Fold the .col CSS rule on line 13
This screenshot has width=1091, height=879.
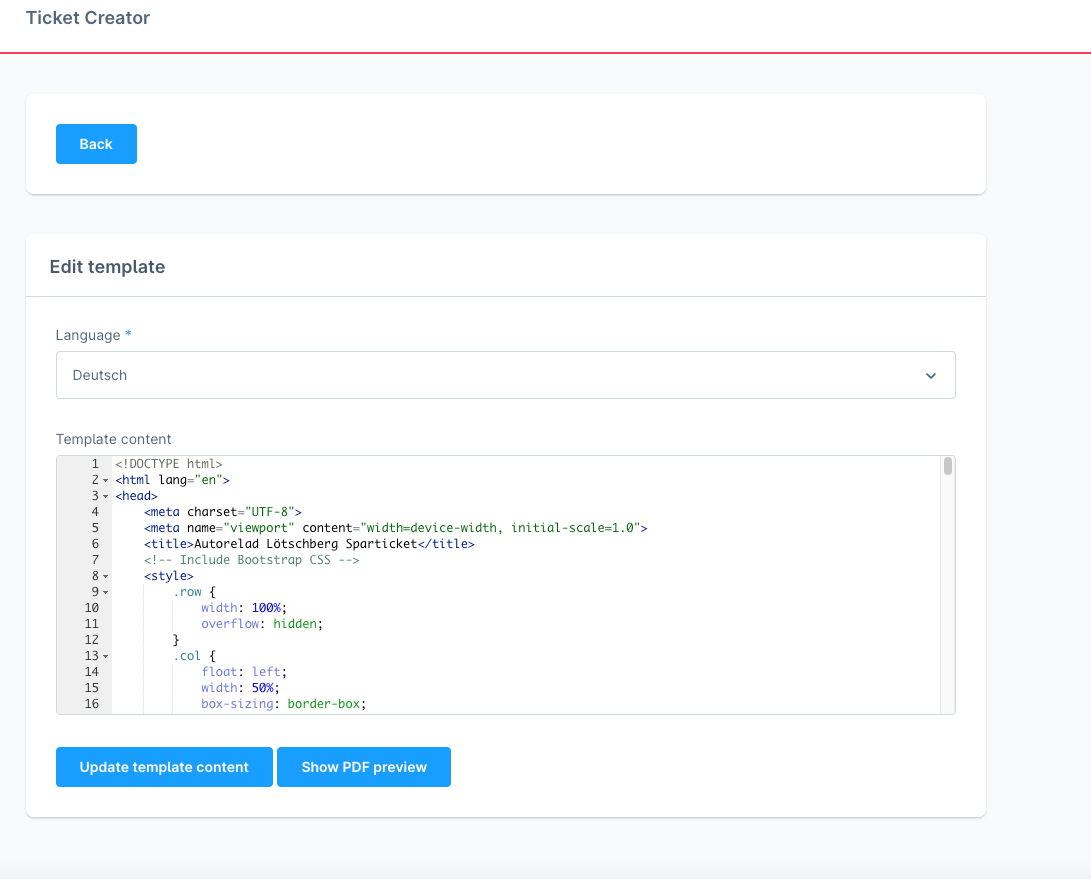[x=106, y=656]
